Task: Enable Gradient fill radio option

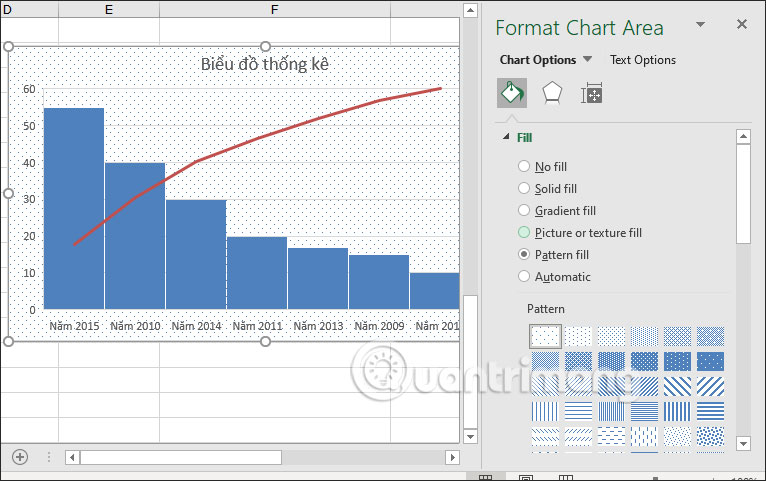Action: pos(524,211)
